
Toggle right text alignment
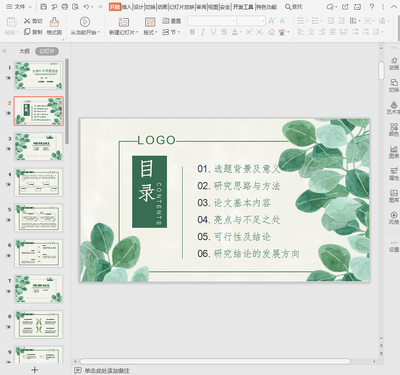point(322,32)
